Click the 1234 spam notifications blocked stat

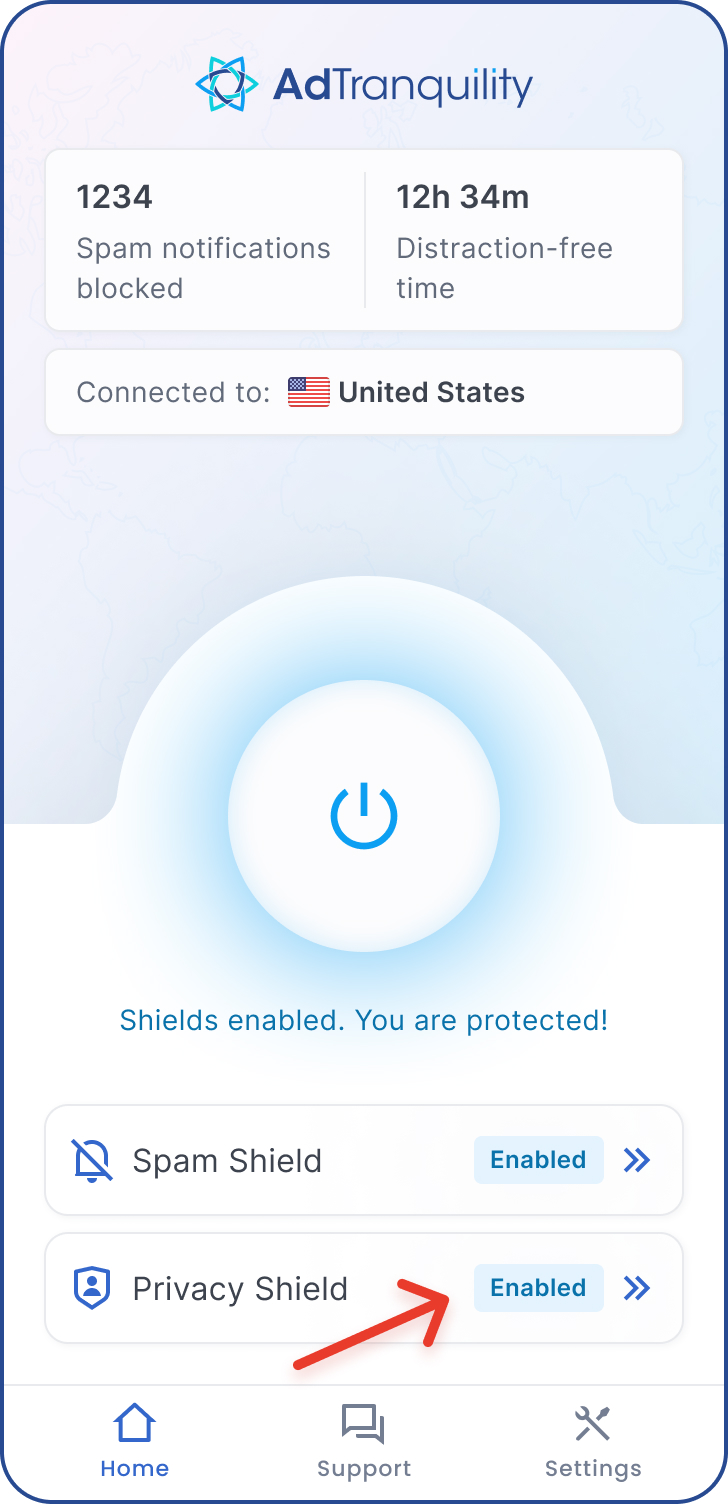[204, 241]
